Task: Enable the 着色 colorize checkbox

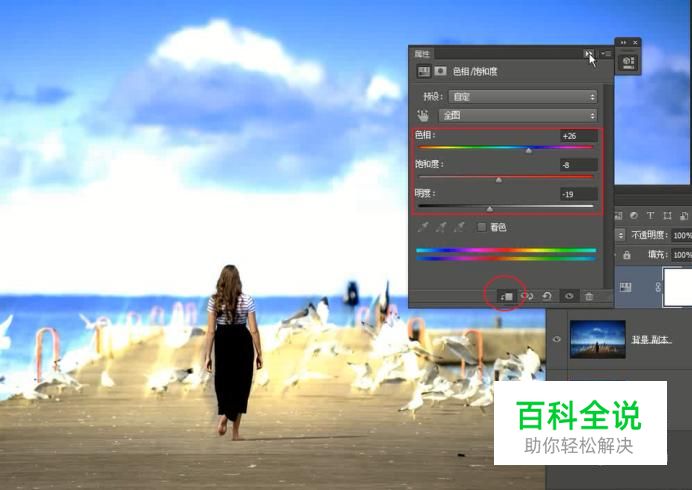Action: (x=481, y=227)
